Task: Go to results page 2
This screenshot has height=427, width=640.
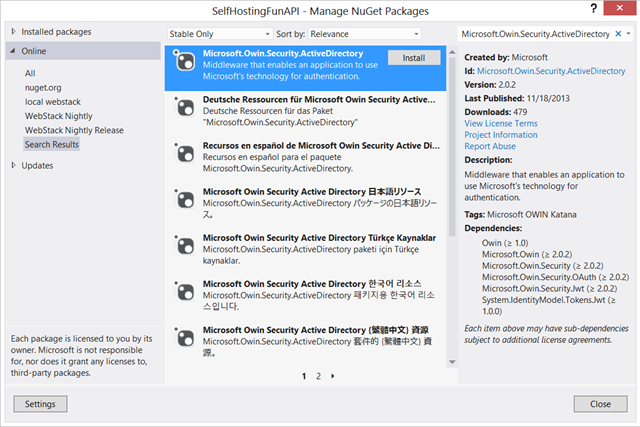Action: tap(318, 376)
